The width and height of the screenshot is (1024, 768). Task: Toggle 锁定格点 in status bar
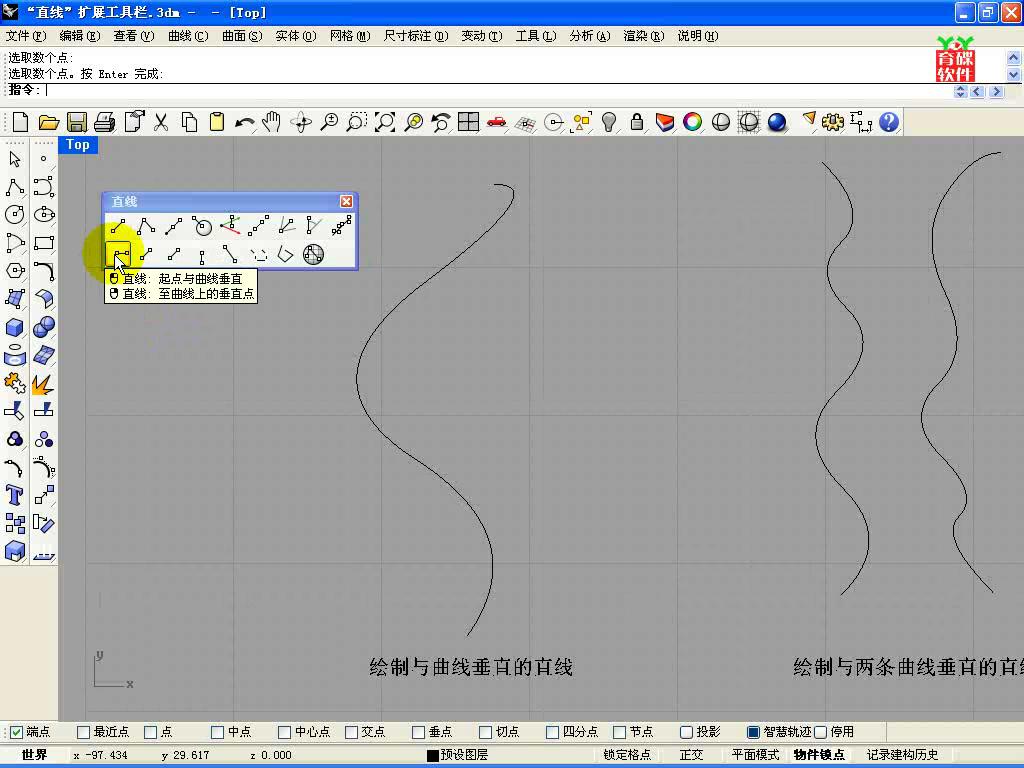coord(627,755)
